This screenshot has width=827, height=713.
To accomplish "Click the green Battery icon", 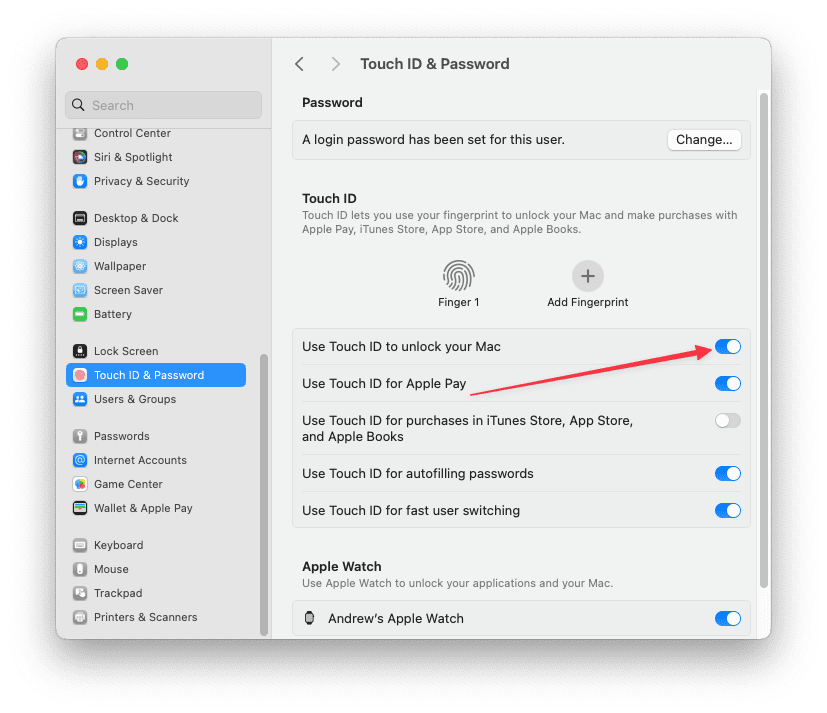I will pyautogui.click(x=80, y=314).
